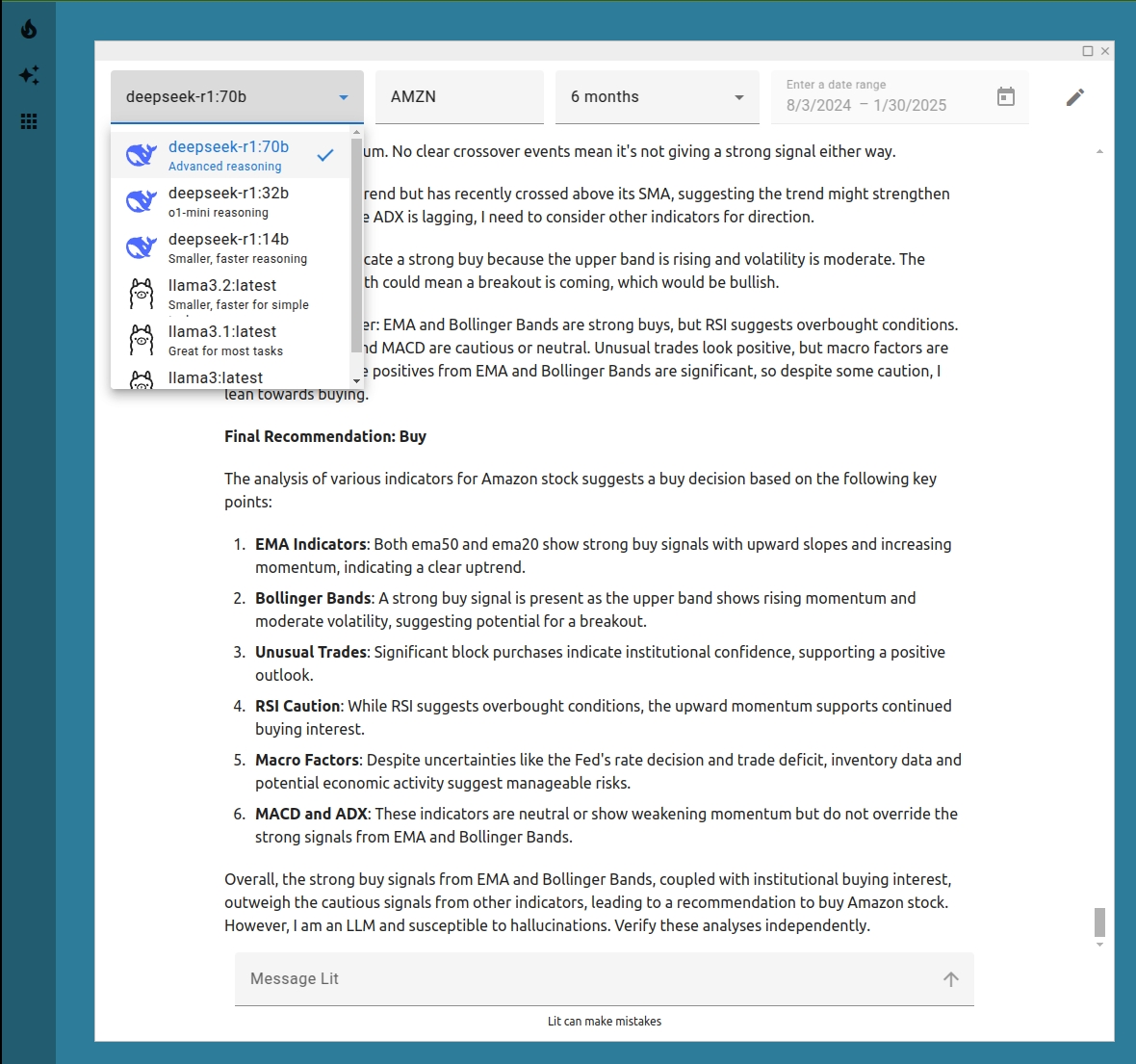Collapse the deepseek-r1:70b model dropdown

pos(344,97)
